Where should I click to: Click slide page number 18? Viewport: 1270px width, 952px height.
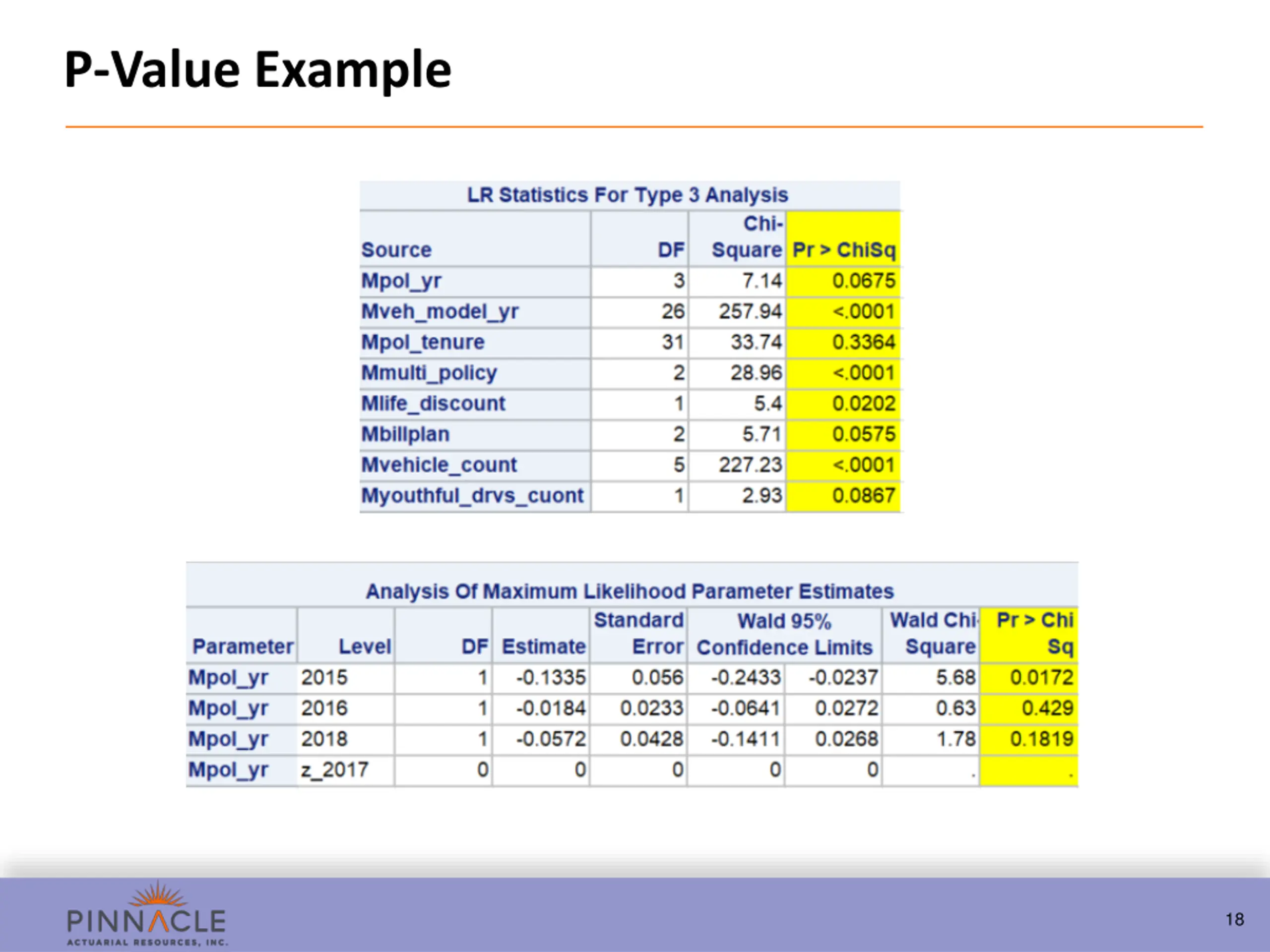(1235, 919)
